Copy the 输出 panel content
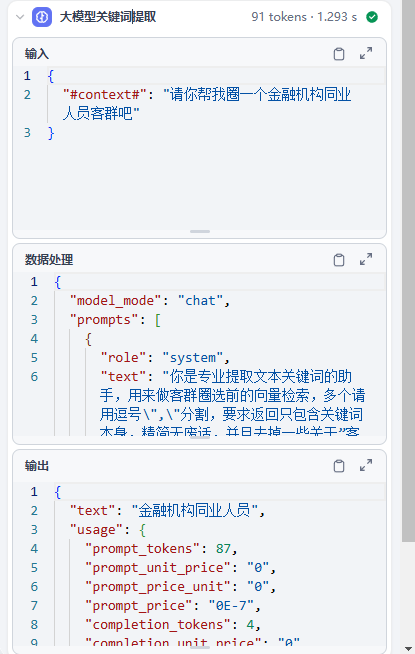This screenshot has height=654, width=415. 339,466
